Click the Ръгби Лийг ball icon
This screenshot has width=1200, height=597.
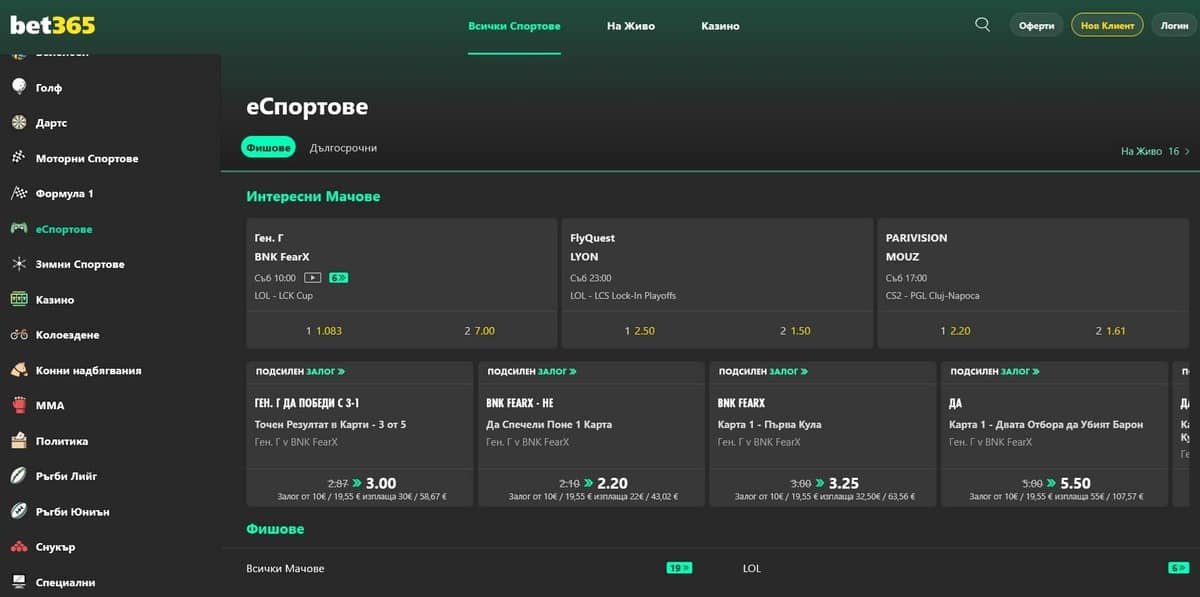[x=19, y=476]
